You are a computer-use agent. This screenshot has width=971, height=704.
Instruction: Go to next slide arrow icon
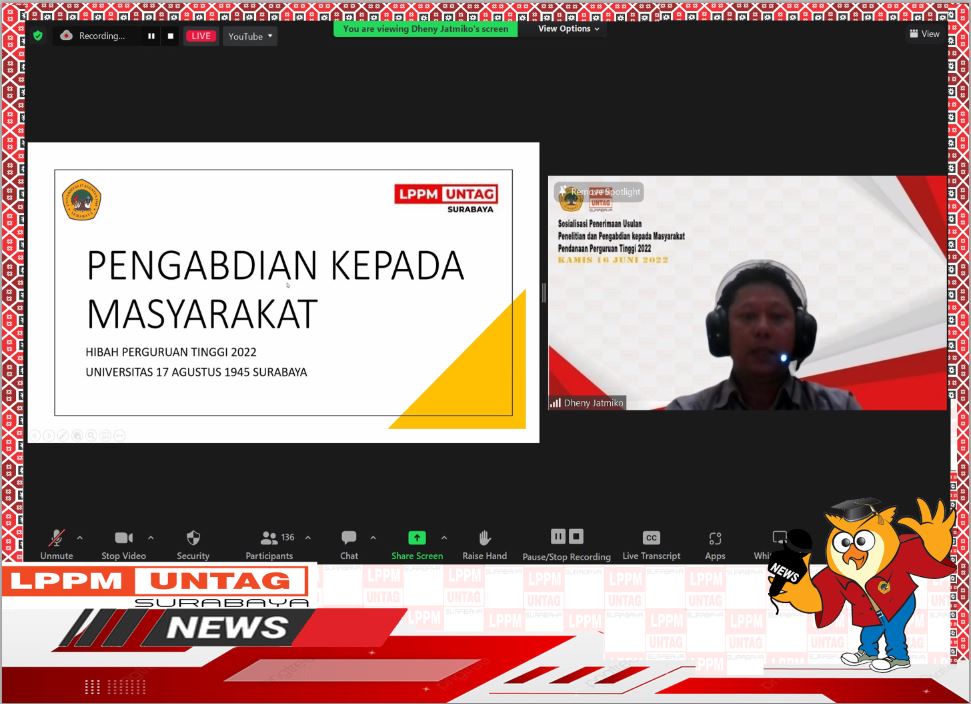click(x=49, y=435)
